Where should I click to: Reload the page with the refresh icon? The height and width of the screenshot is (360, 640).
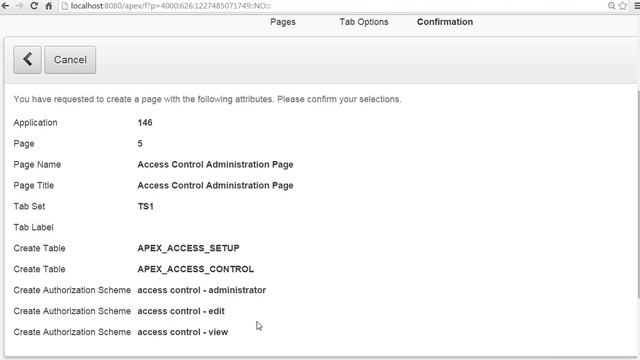(x=34, y=6)
